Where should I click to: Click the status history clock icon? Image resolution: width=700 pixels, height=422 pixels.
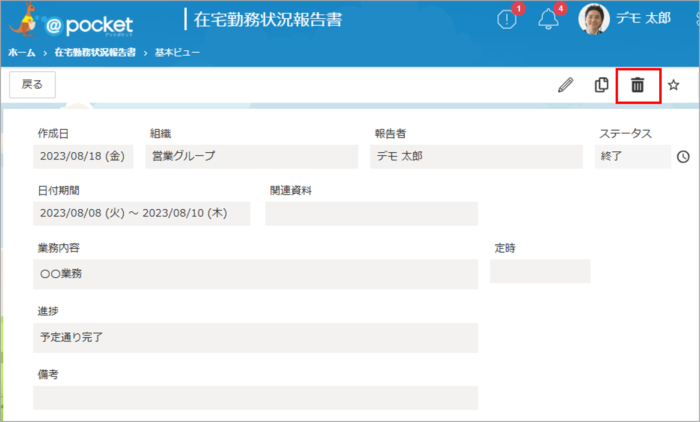[683, 157]
